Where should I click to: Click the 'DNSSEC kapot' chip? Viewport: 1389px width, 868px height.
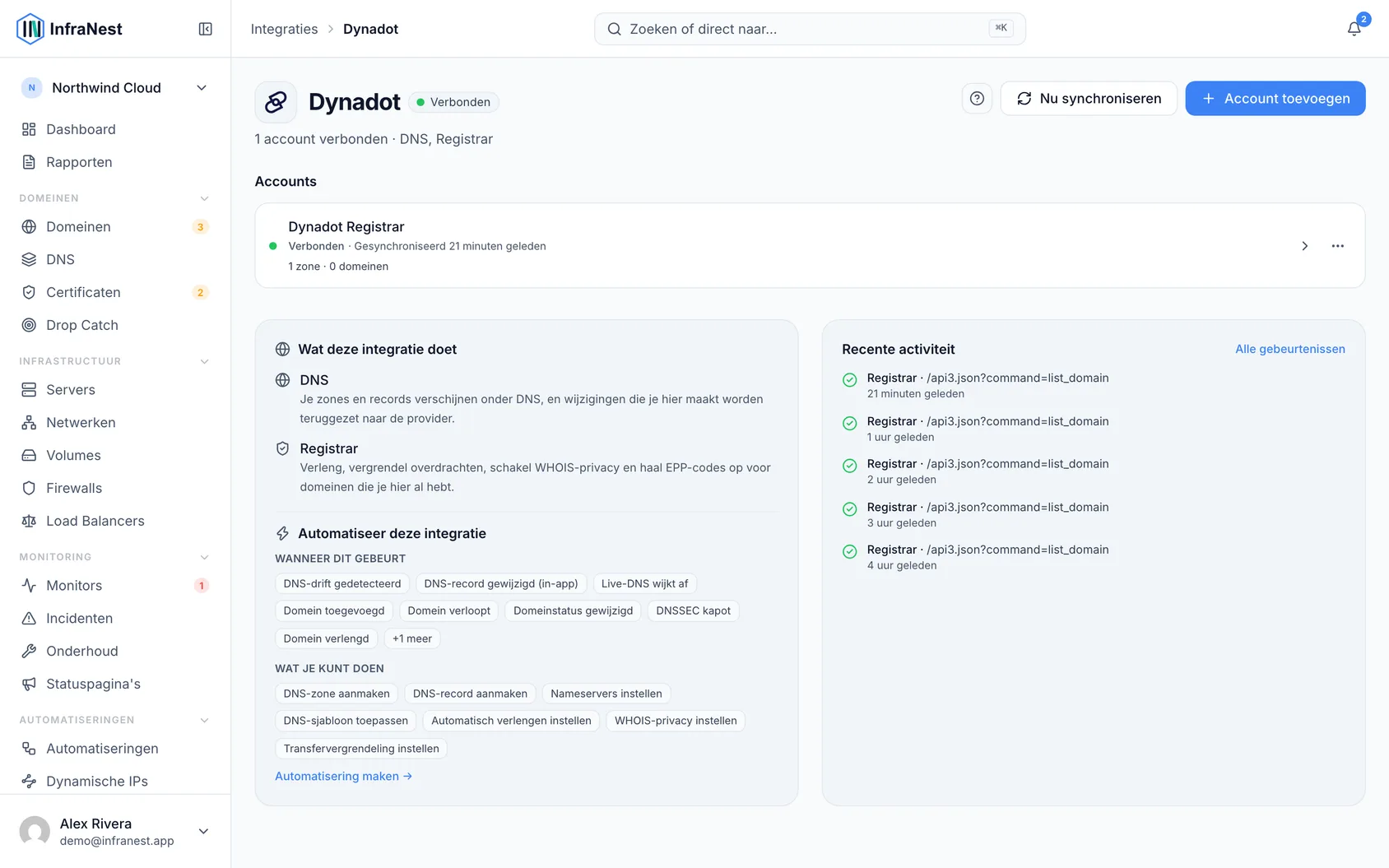694,610
